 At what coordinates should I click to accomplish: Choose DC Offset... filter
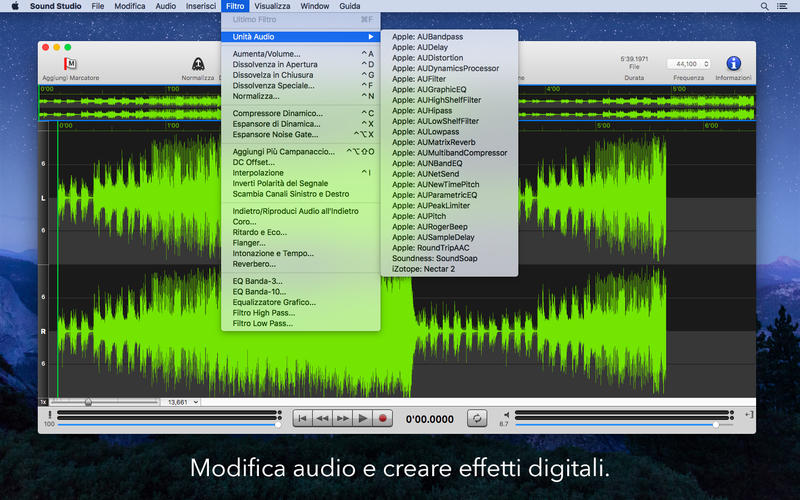[x=301, y=162]
